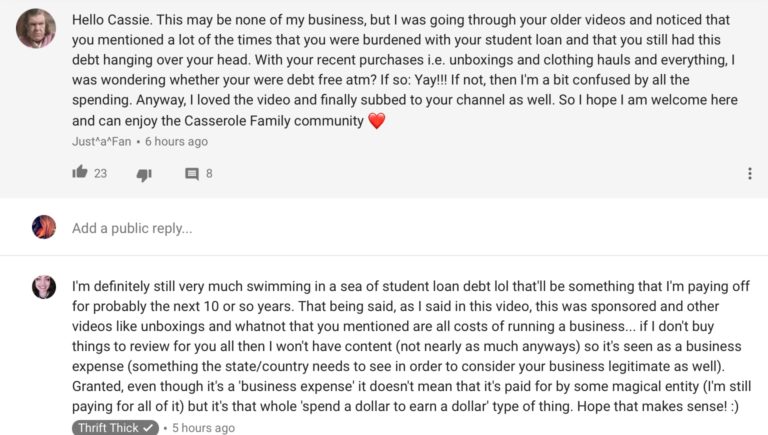This screenshot has width=768, height=435.
Task: Expand the 8 replies count
Action: pyautogui.click(x=209, y=174)
